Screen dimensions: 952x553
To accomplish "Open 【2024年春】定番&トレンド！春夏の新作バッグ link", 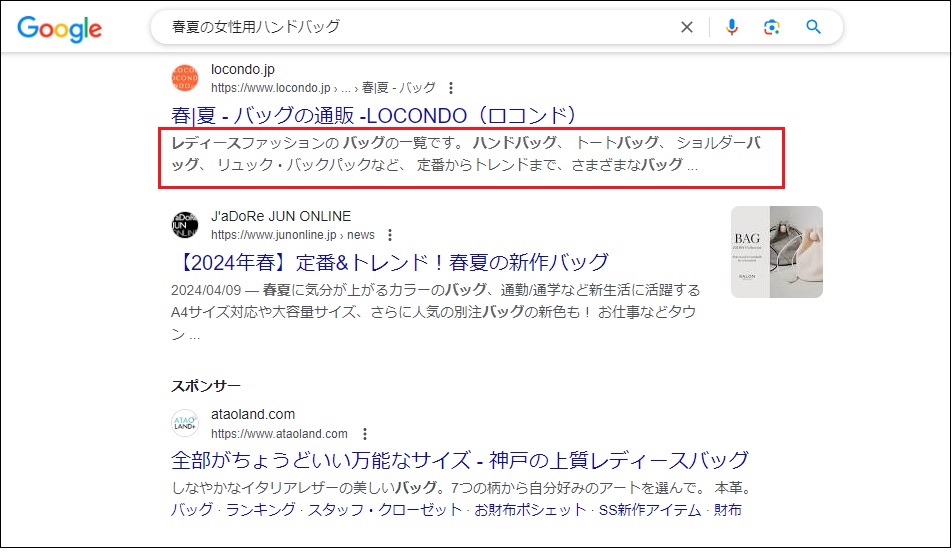I will pos(390,262).
